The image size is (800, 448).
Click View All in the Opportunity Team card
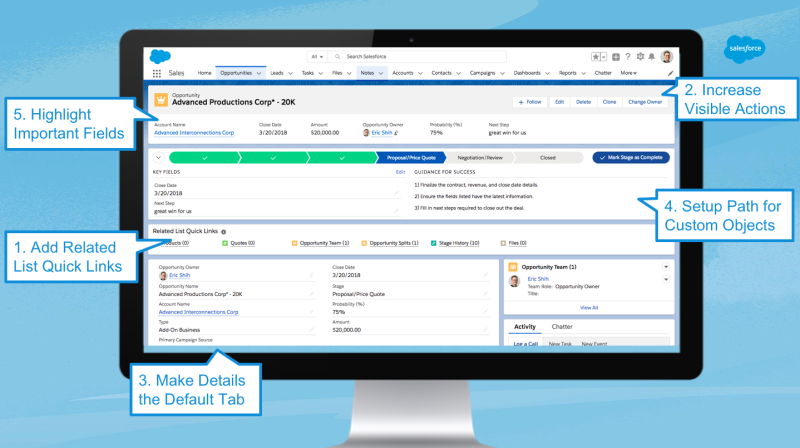(589, 308)
